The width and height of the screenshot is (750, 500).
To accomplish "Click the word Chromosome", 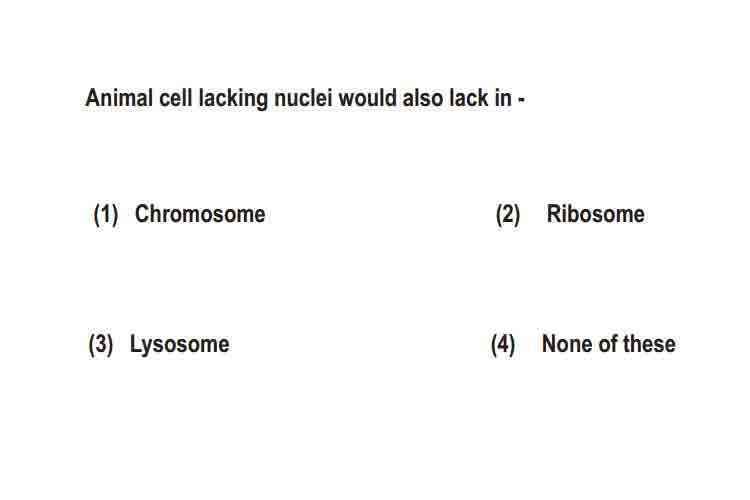I will (200, 213).
